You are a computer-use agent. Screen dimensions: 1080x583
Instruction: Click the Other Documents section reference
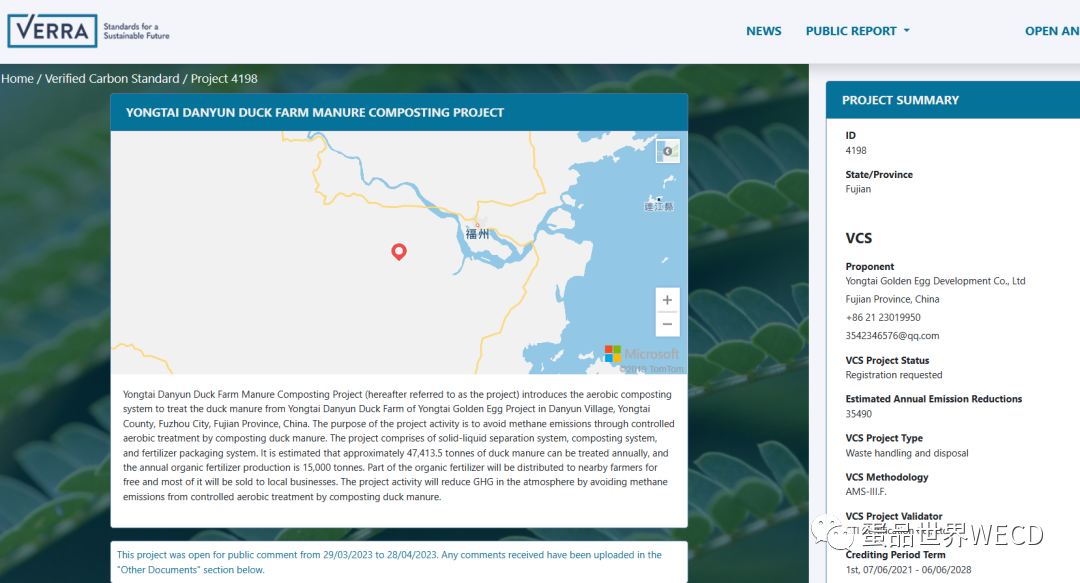click(190, 569)
